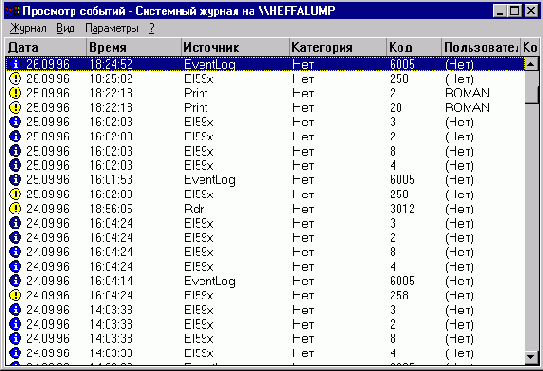Click source Rdr in the 24.09.96 row
Screen dimensions: 543x371
pyautogui.click(x=194, y=209)
